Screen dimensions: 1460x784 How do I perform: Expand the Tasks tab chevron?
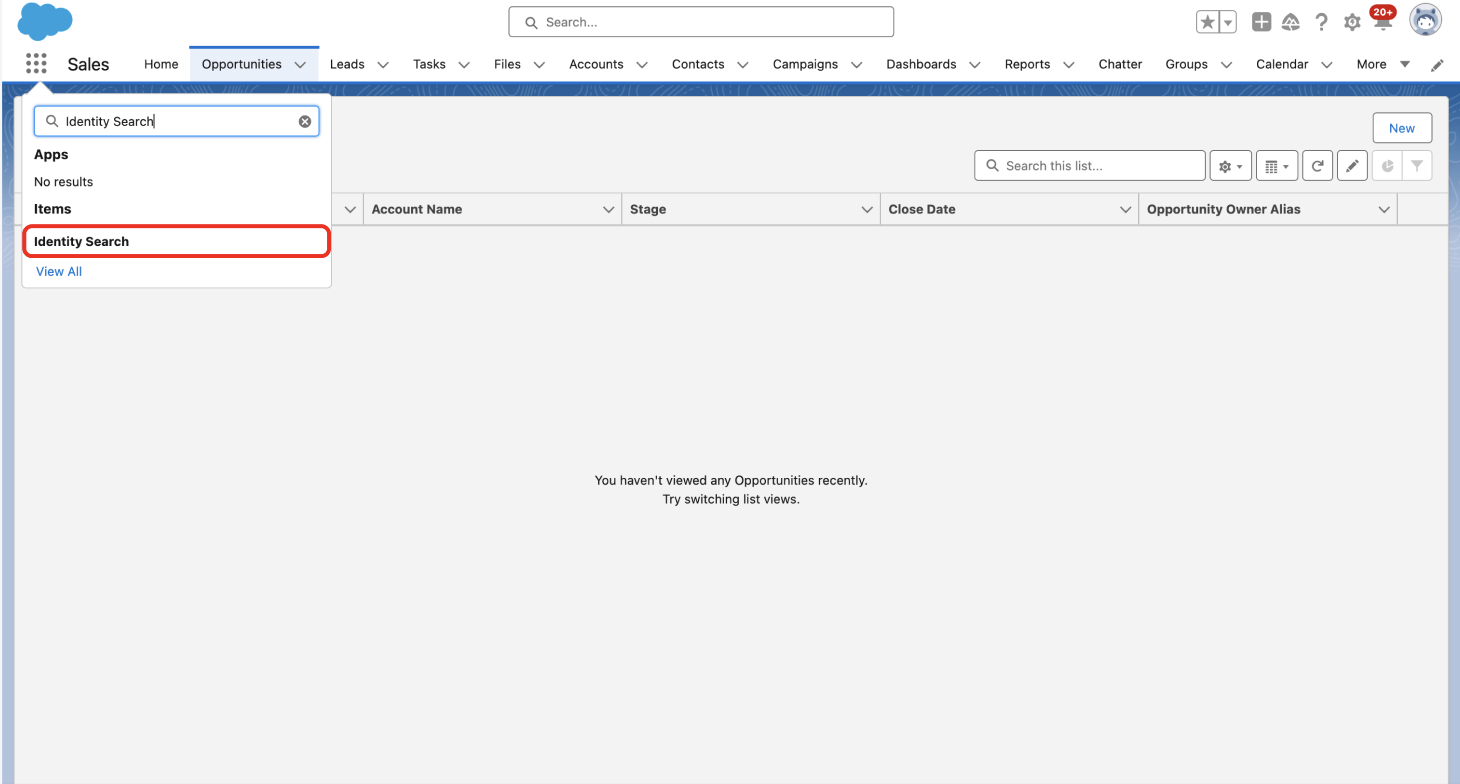pyautogui.click(x=464, y=65)
